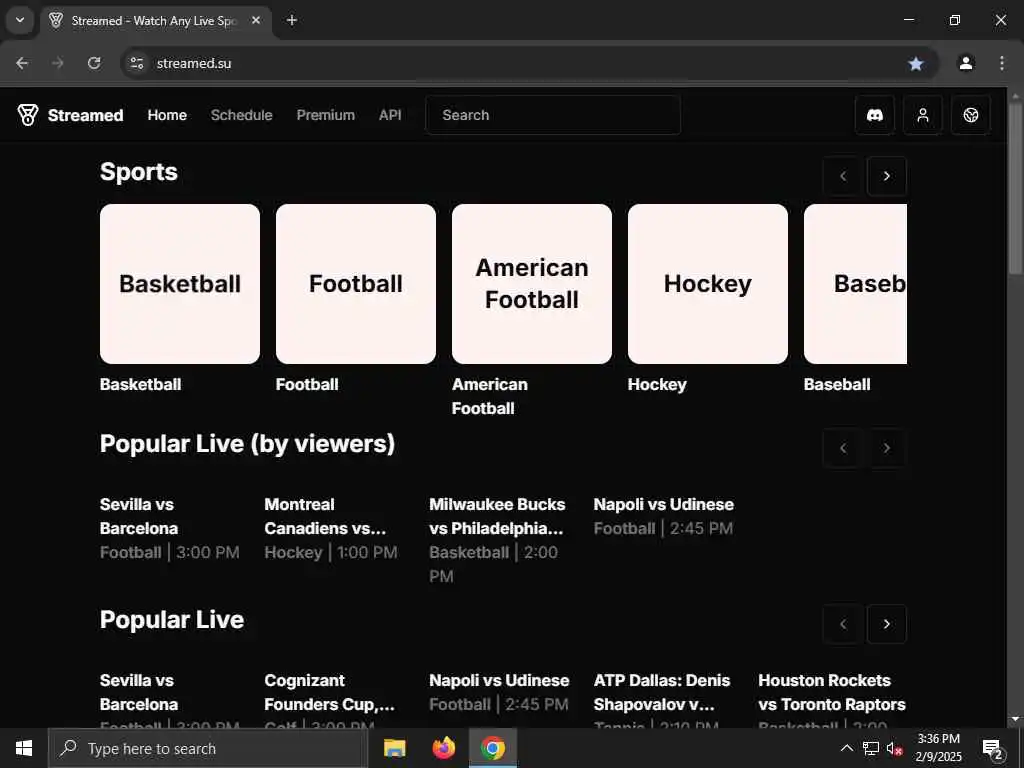1024x768 pixels.
Task: Open a new browser tab
Action: [292, 20]
